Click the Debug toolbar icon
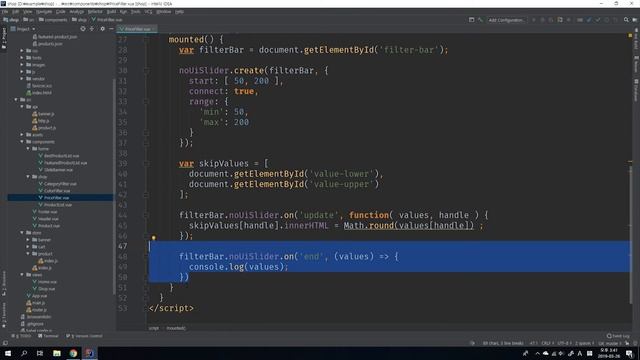The image size is (640, 360). tap(542, 20)
